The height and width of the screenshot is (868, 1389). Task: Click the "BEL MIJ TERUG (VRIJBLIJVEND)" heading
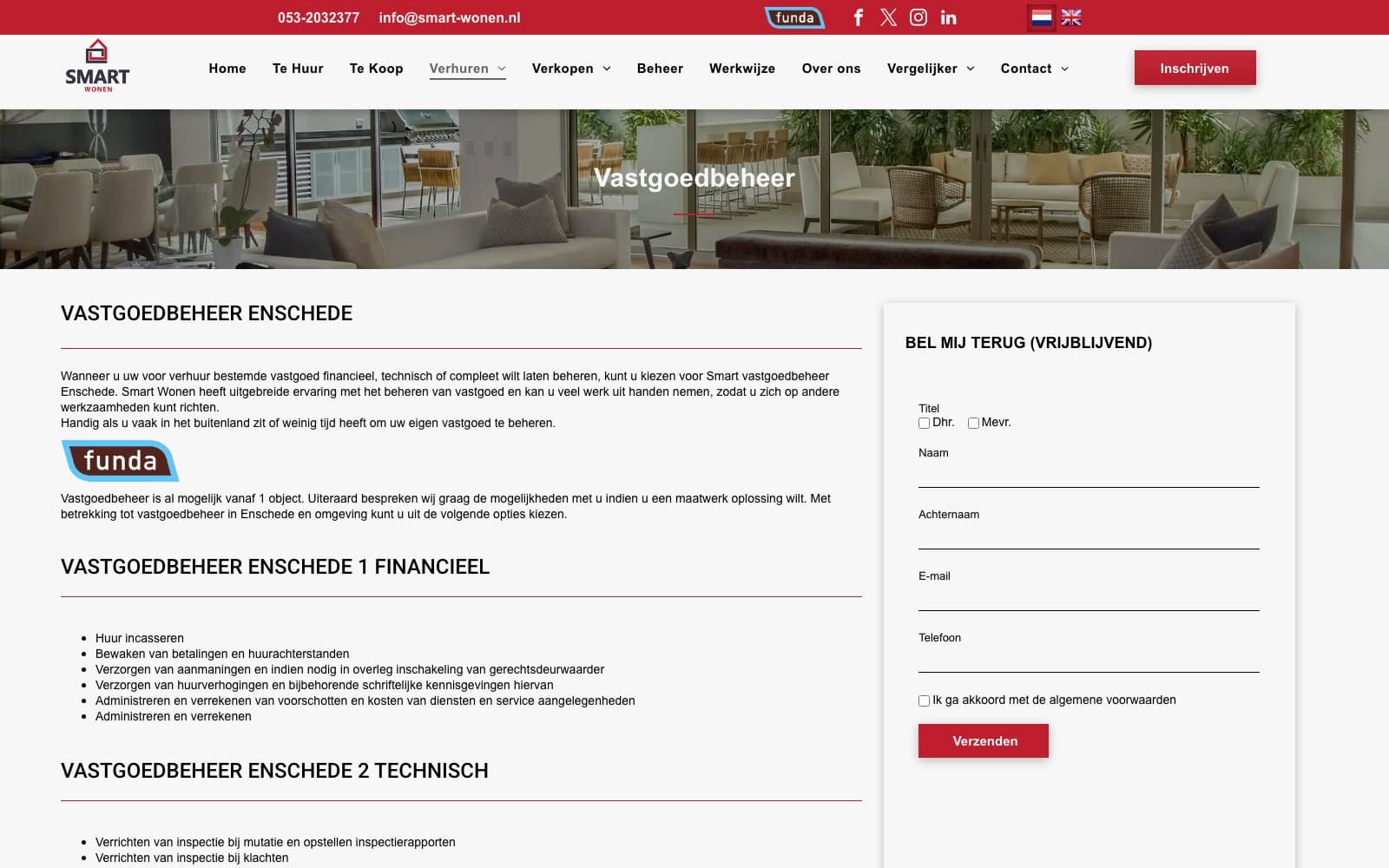(x=1029, y=343)
